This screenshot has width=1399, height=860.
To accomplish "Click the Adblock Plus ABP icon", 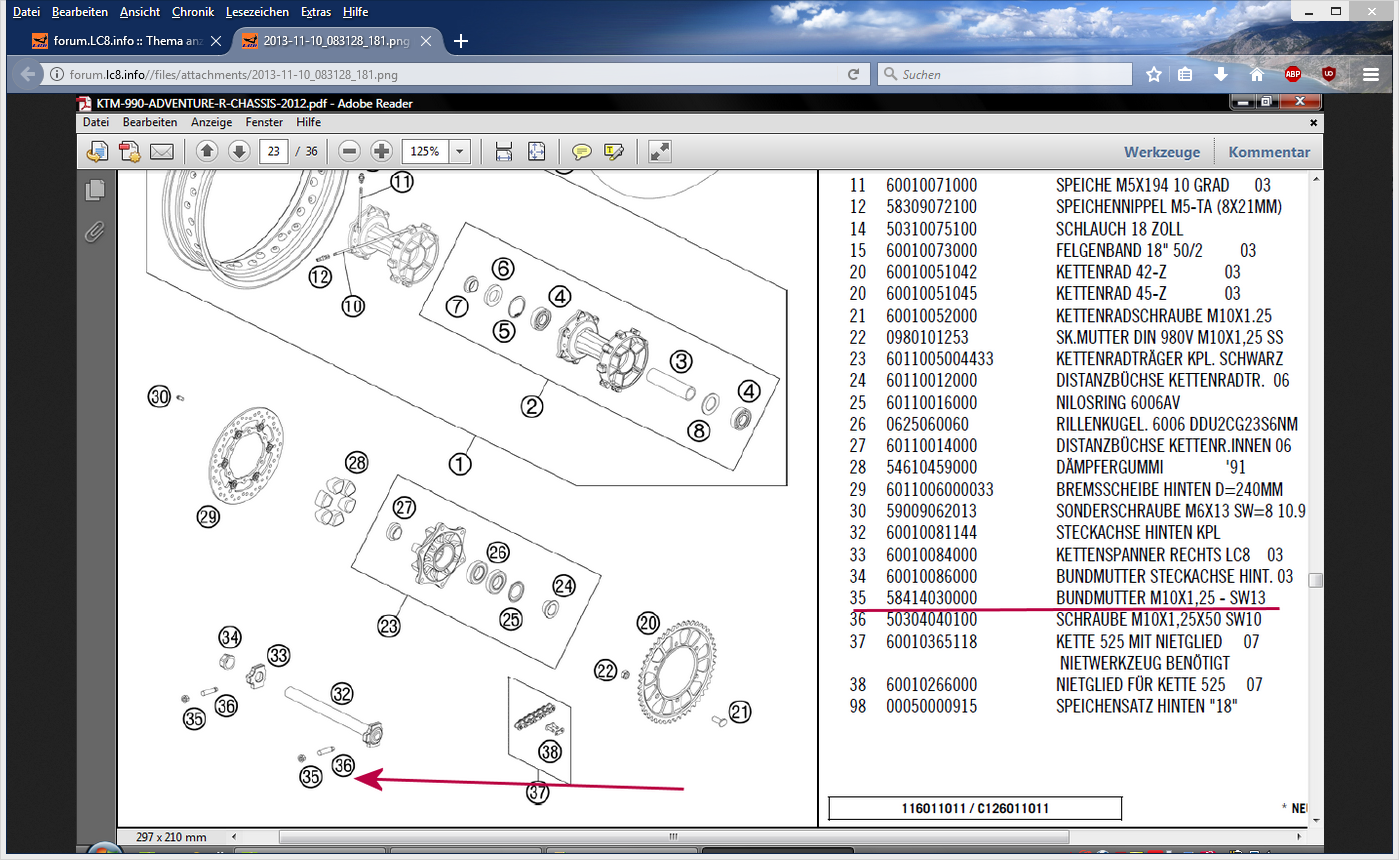I will pyautogui.click(x=1292, y=74).
